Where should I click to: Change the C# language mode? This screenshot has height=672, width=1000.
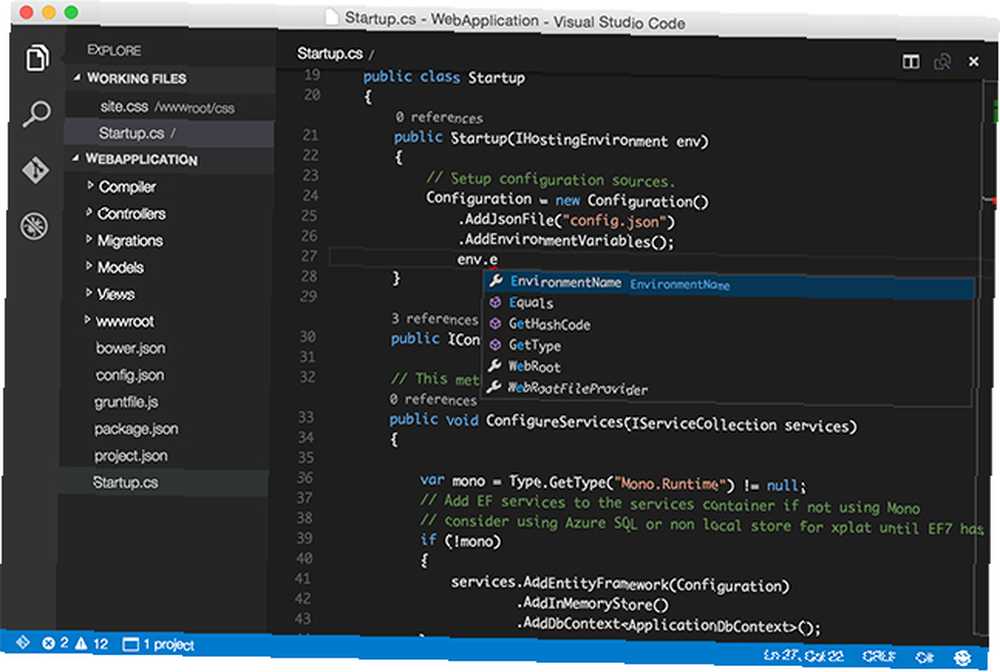pos(924,657)
